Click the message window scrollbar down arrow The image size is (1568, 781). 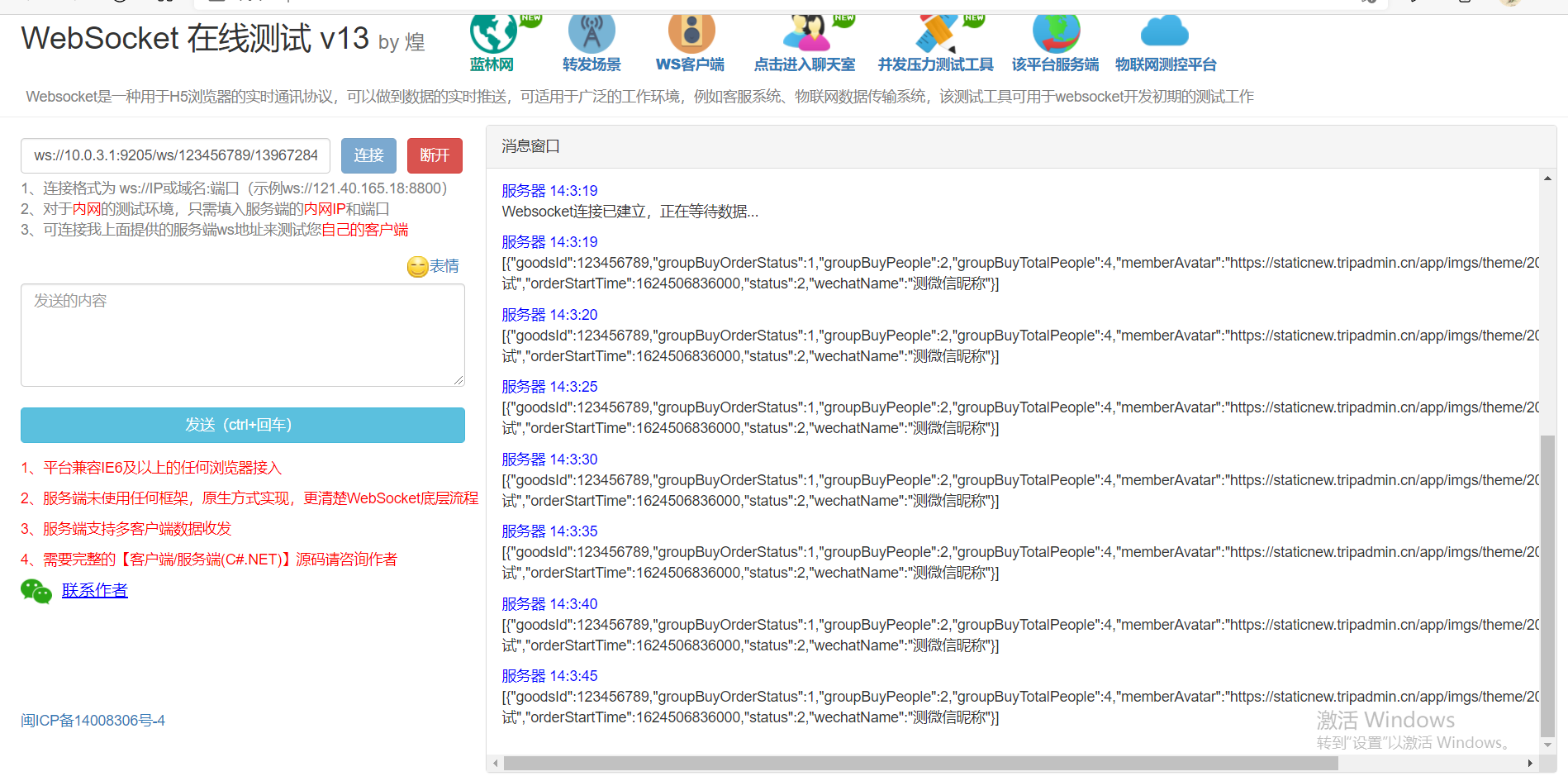[1548, 744]
